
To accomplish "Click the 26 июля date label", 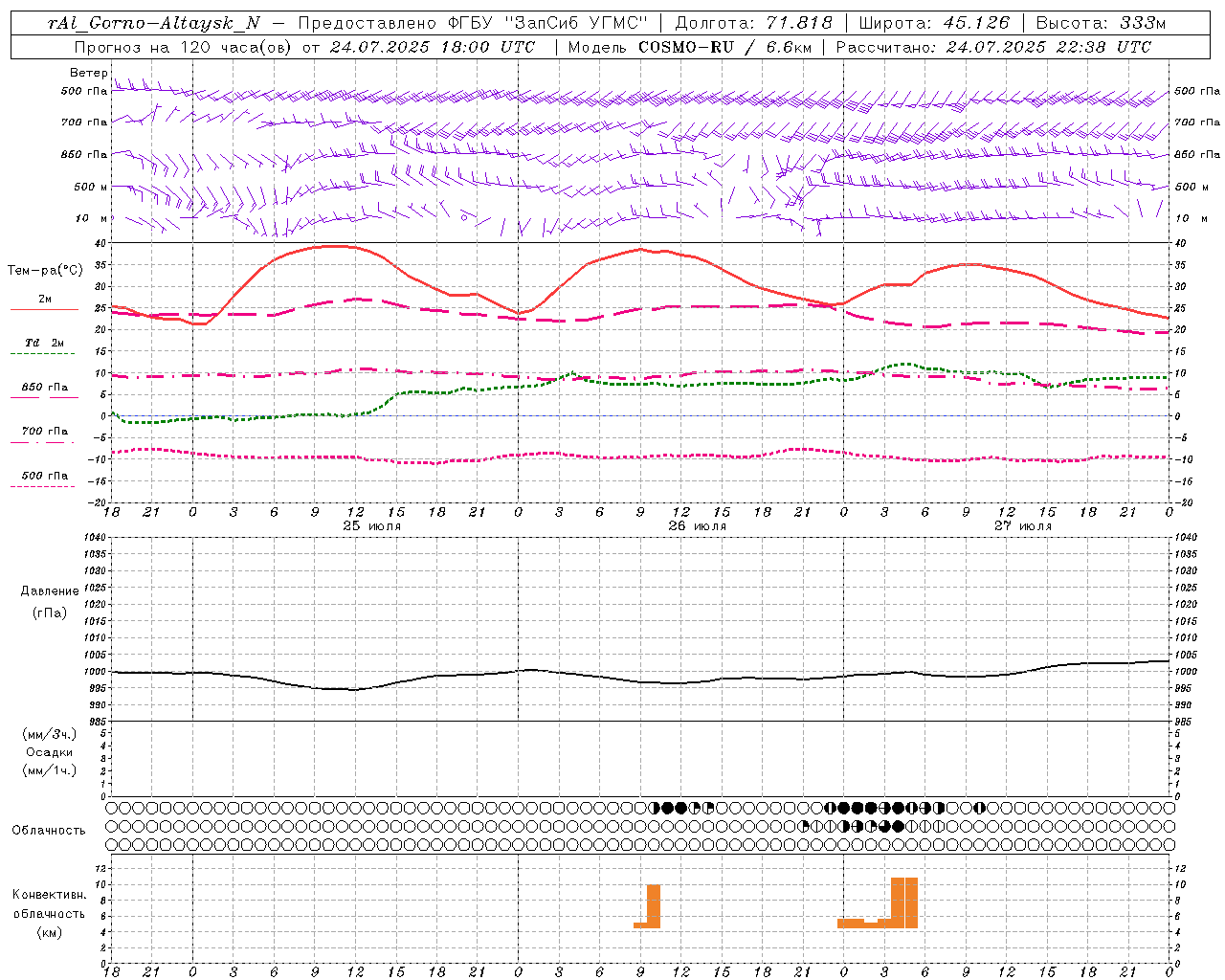I will tap(698, 526).
